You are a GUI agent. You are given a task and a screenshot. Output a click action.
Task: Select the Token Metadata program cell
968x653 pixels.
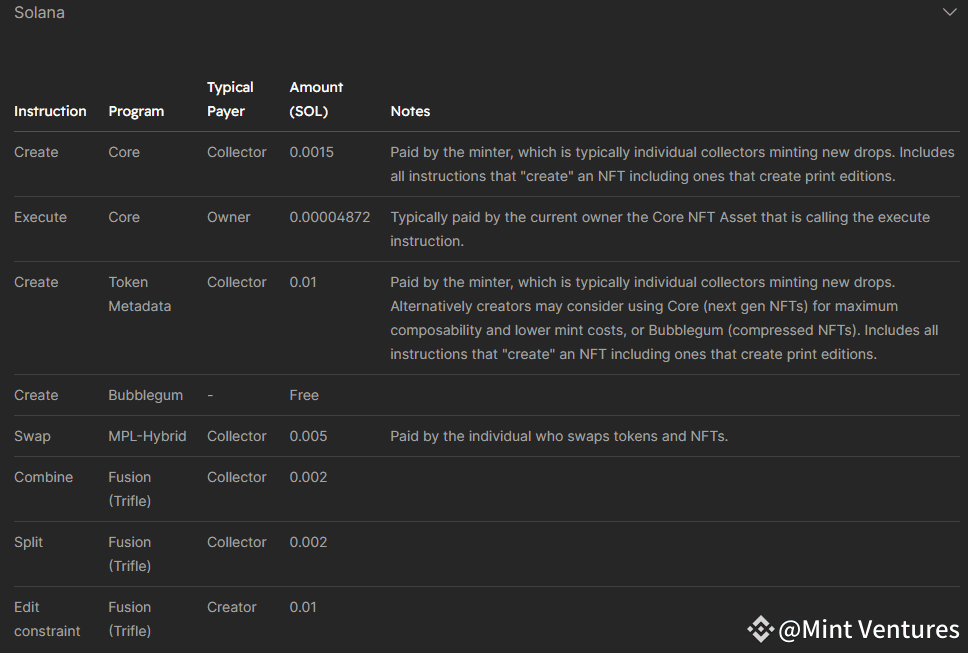pyautogui.click(x=139, y=294)
